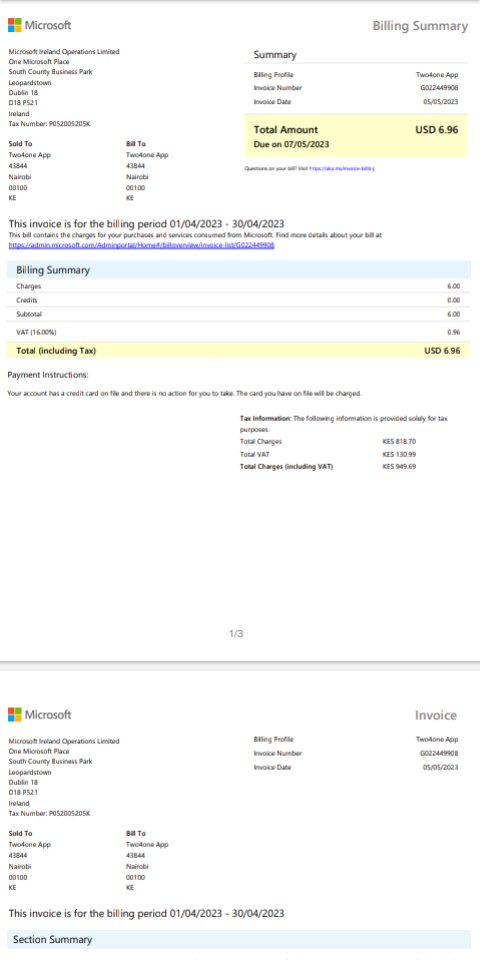
Task: Select invoice number G022449908 on the Invoice page
Action: pyautogui.click(x=438, y=753)
